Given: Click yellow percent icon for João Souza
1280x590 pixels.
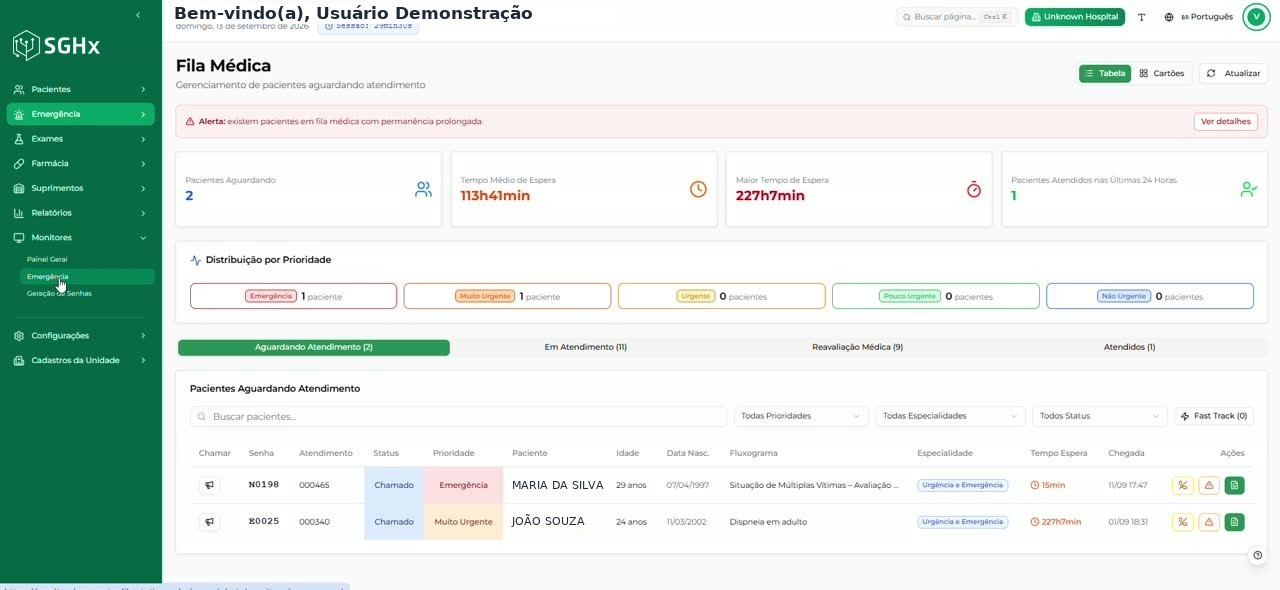Looking at the screenshot, I should click(x=1183, y=522).
